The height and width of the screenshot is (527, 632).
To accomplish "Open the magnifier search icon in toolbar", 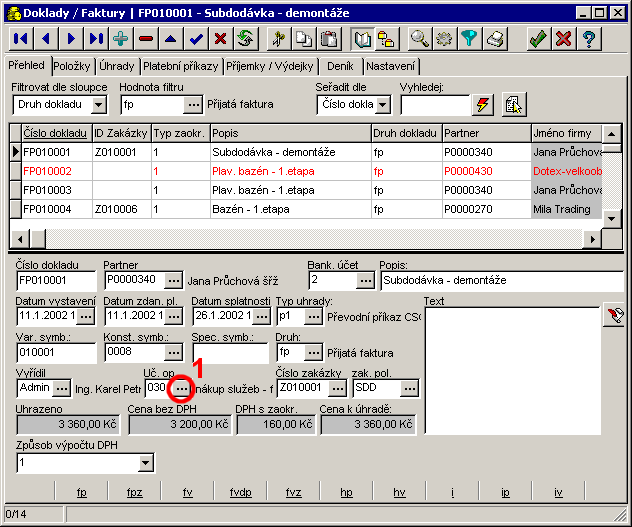I will [420, 39].
